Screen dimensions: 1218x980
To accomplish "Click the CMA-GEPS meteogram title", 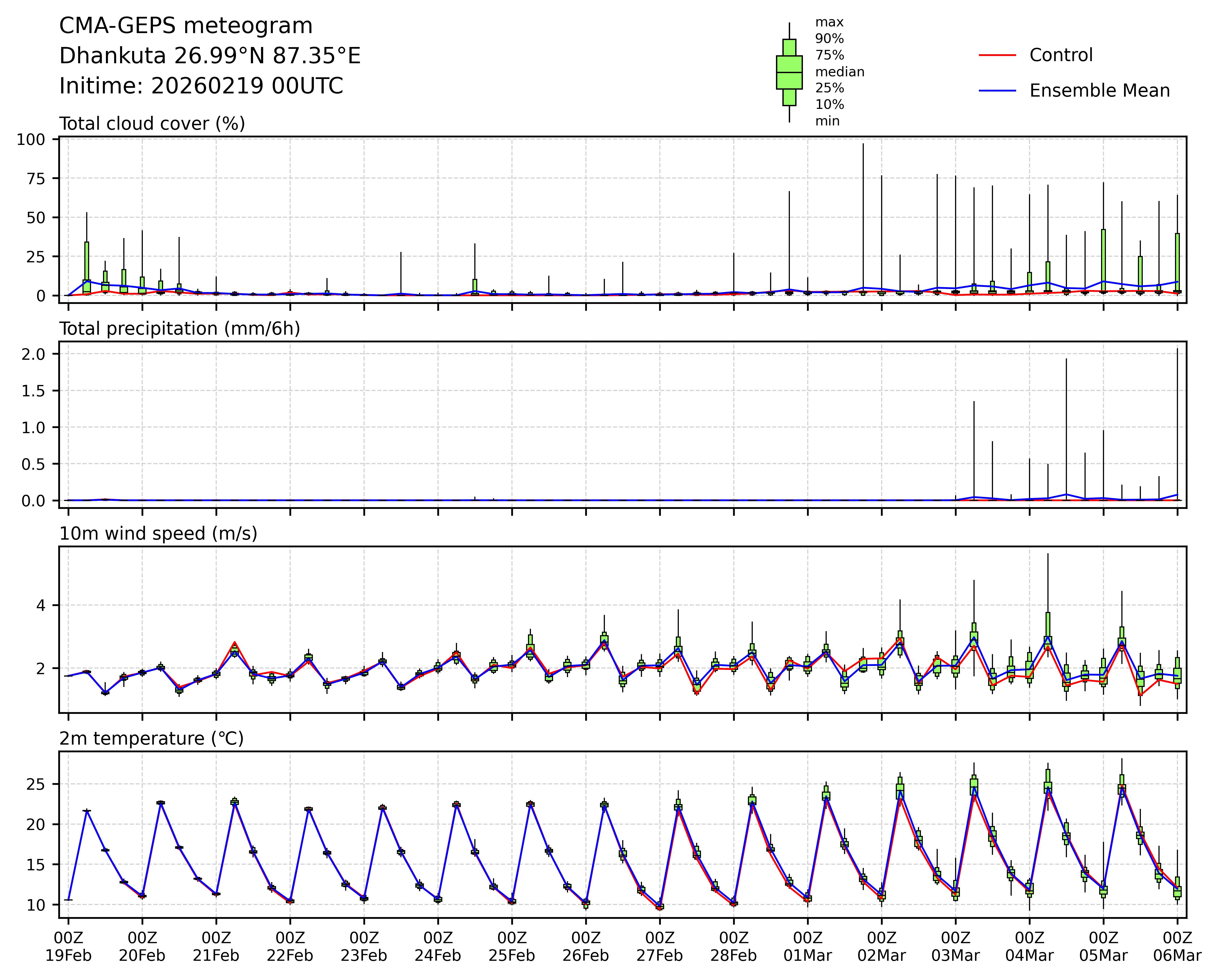I will (x=186, y=26).
